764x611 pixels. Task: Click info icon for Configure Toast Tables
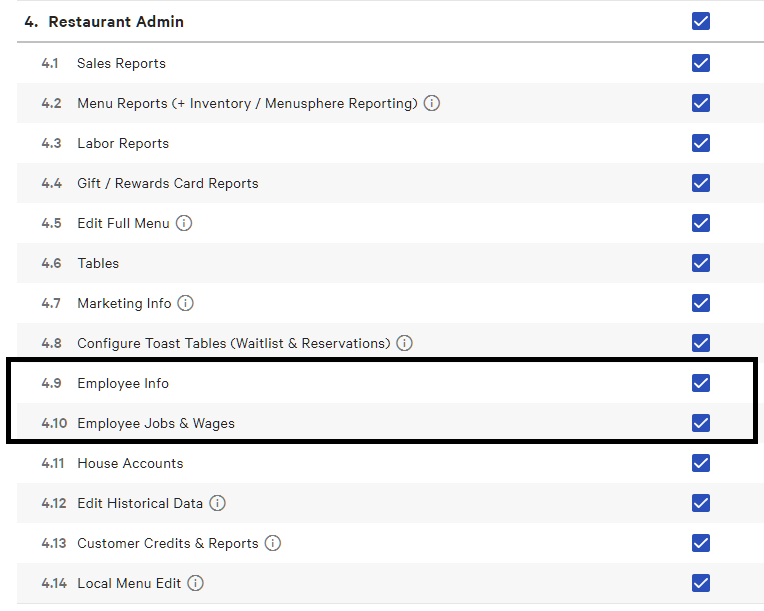(x=404, y=343)
